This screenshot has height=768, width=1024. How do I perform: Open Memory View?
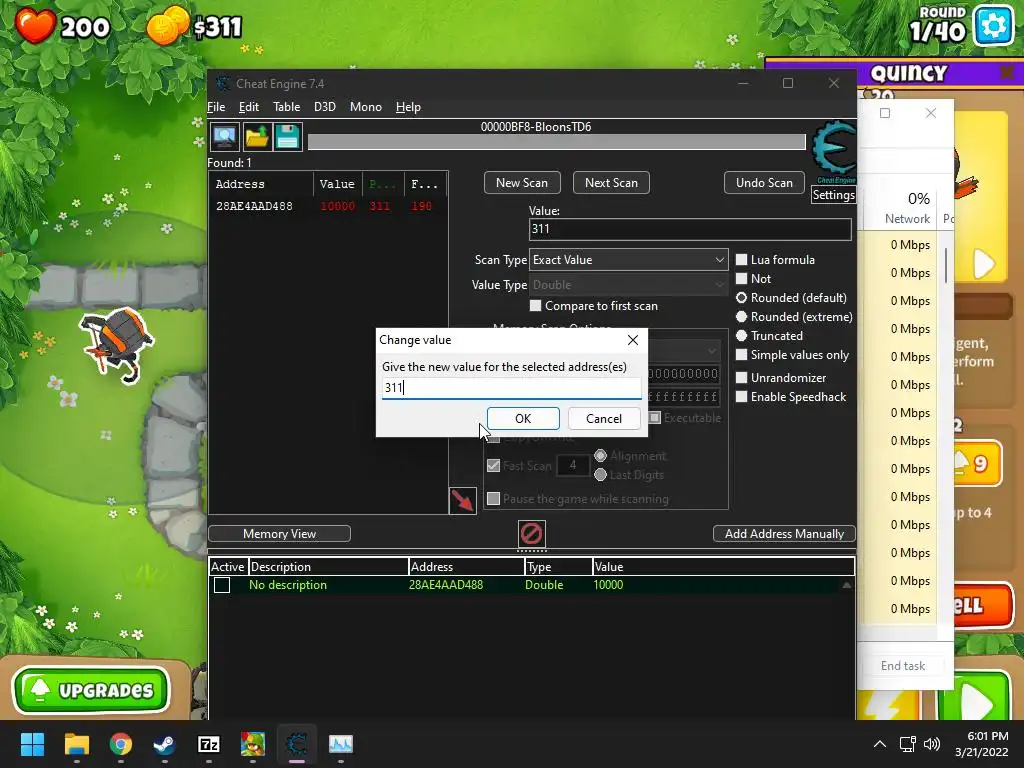pyautogui.click(x=280, y=534)
